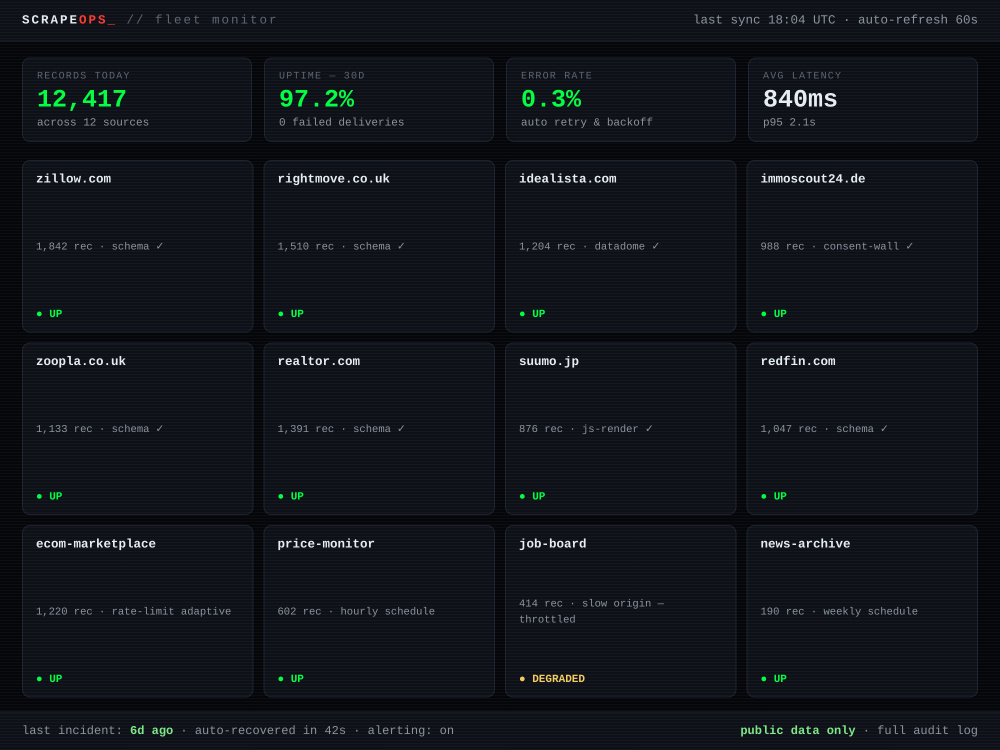Click '1,133 rec · schema ✓' on zoopla.co.uk
1000x750 pixels.
100,429
